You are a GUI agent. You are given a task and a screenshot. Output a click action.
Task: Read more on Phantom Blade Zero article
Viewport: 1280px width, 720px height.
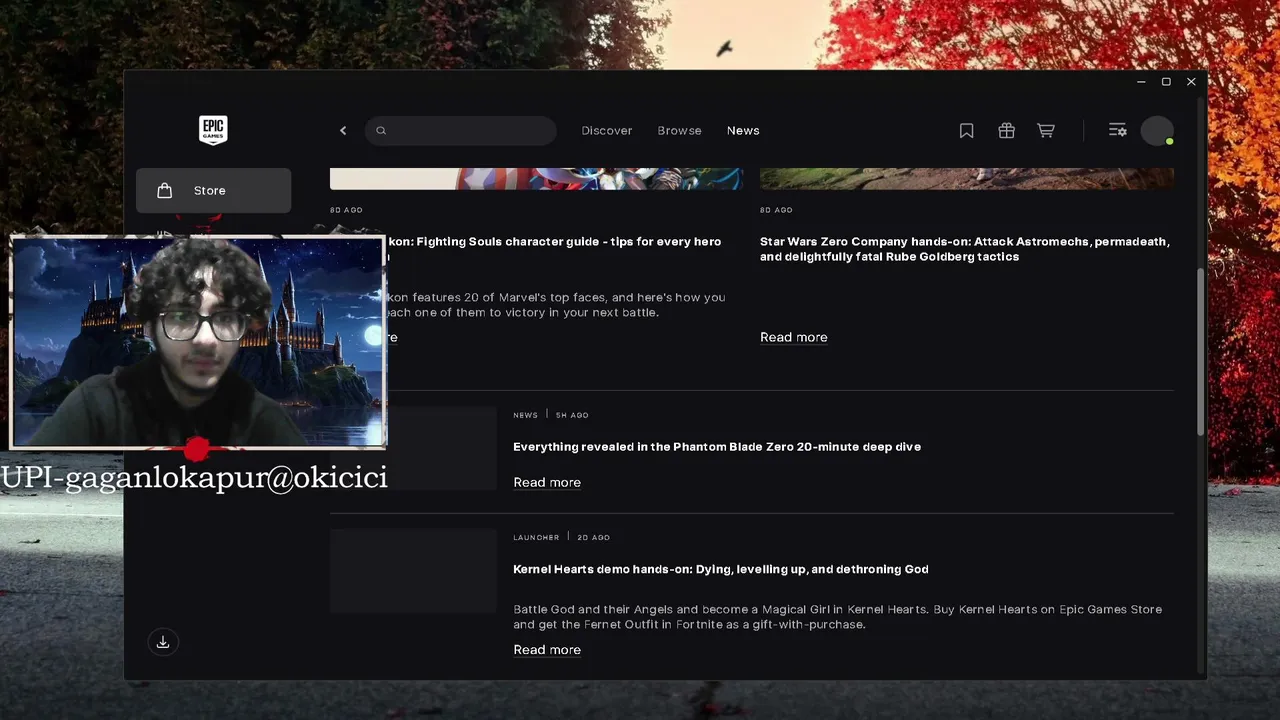547,482
